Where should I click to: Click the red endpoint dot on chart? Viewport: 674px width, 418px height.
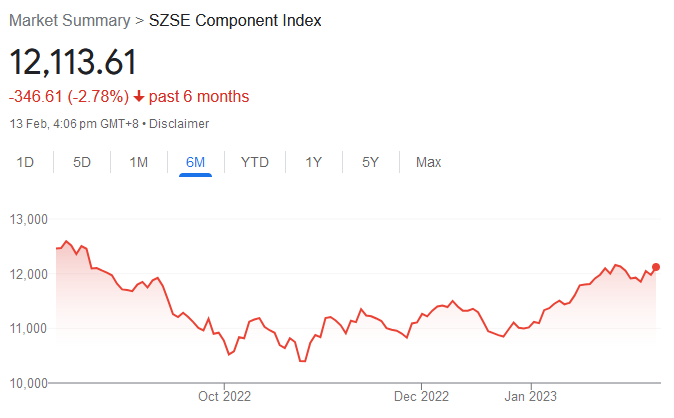coord(656,267)
